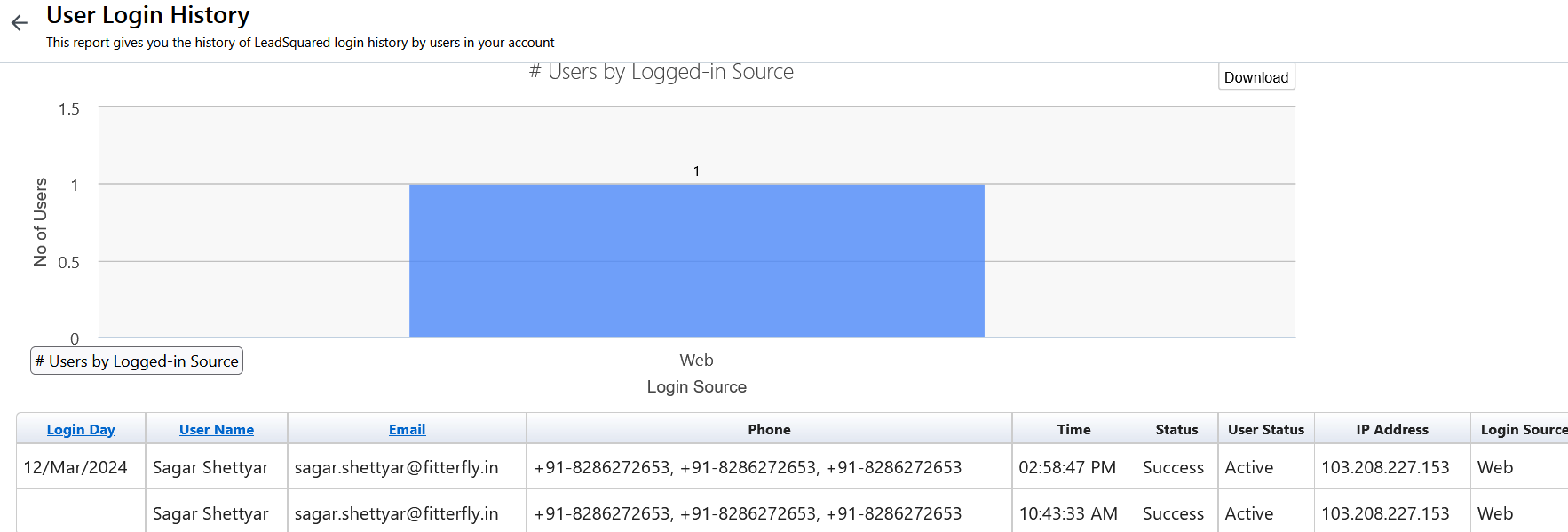Click the Phone column header
Image resolution: width=1568 pixels, height=532 pixels.
coord(769,430)
